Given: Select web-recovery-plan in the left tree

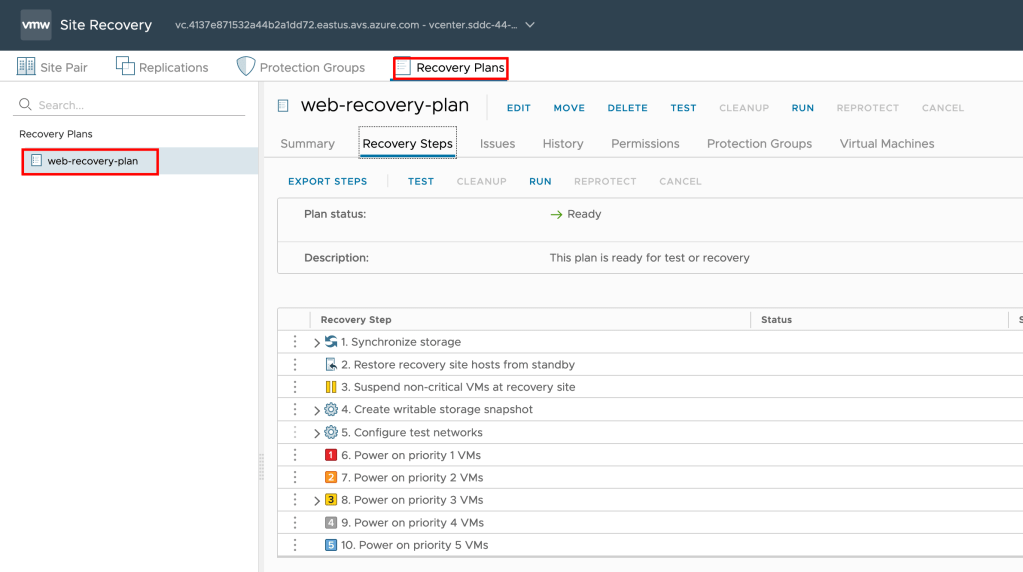Looking at the screenshot, I should click(92, 161).
